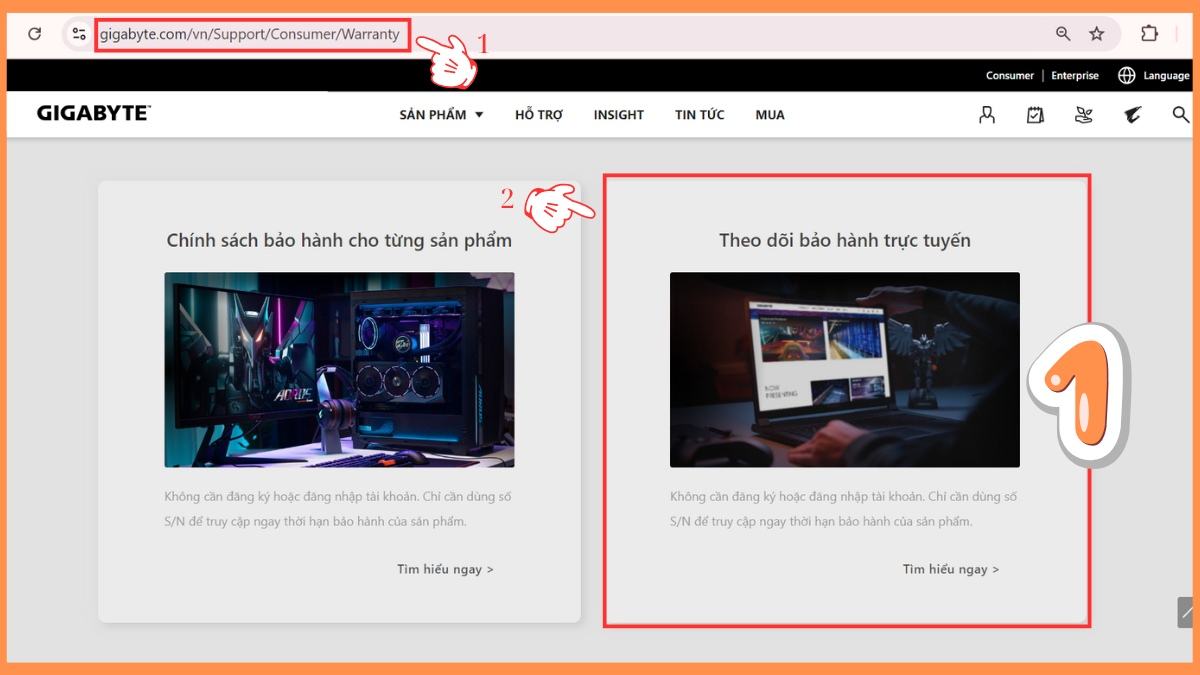Click the gaming PC setup image thumbnail
1200x675 pixels.
click(339, 369)
